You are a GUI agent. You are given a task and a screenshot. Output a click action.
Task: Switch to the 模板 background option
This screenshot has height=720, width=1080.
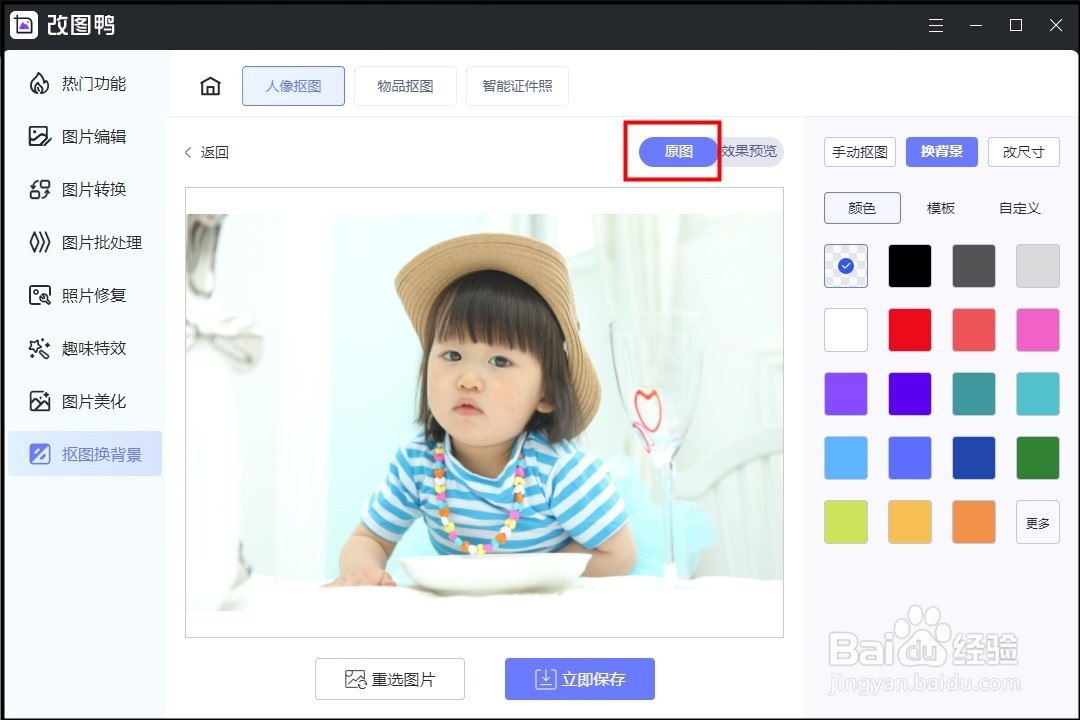coord(940,208)
